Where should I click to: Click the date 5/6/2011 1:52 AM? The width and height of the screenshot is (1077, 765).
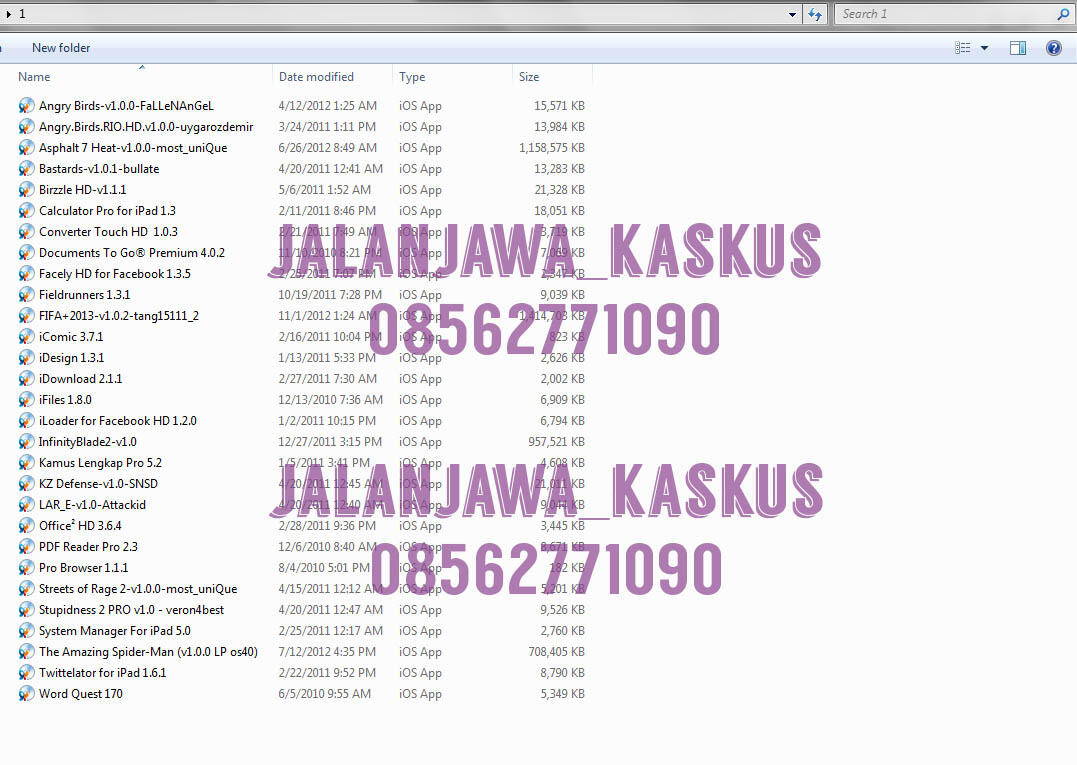click(324, 190)
